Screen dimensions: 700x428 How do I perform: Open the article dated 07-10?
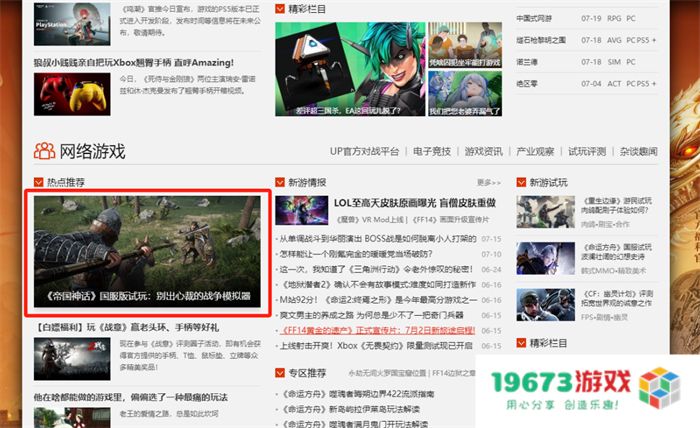[x=356, y=254]
